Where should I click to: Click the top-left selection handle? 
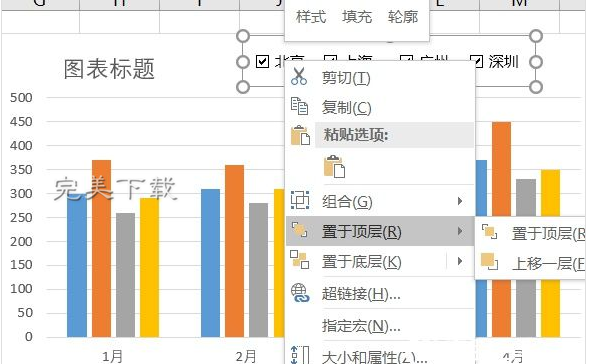[x=243, y=36]
